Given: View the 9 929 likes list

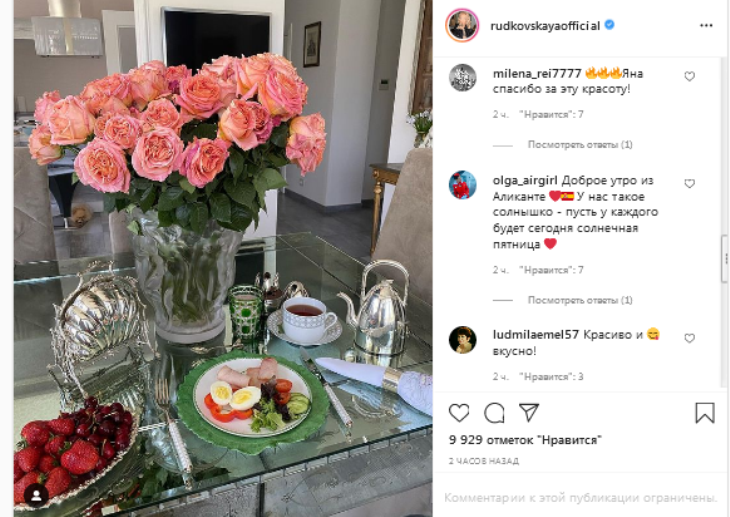Looking at the screenshot, I should (x=525, y=440).
